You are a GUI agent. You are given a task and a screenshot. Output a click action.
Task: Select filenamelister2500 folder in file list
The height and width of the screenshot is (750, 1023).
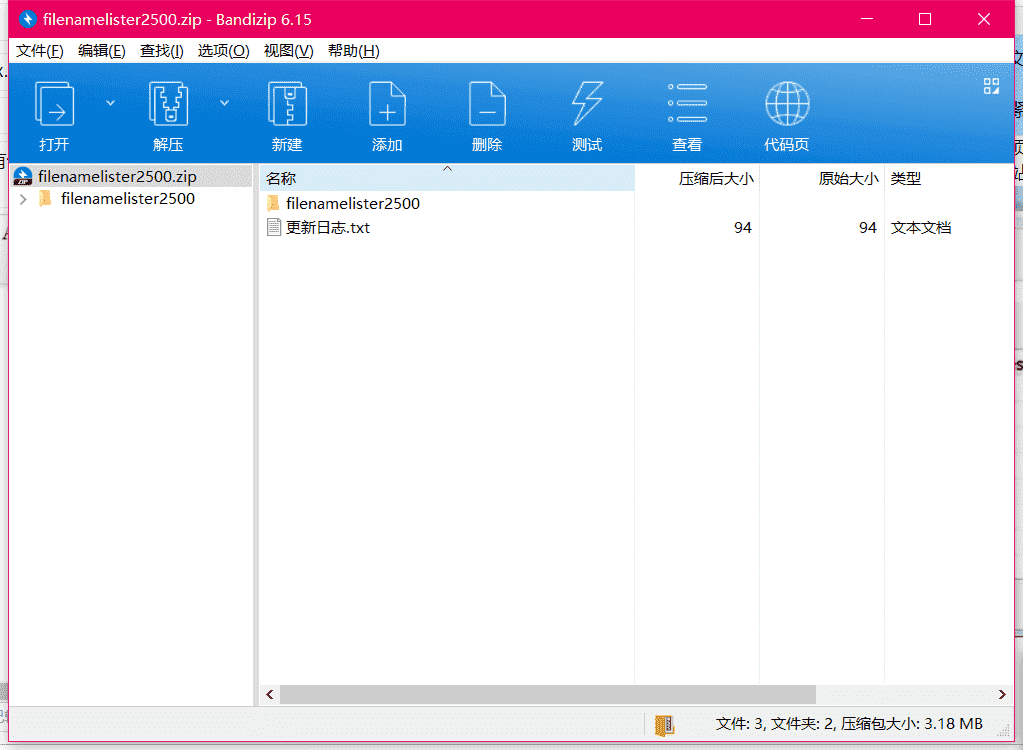pyautogui.click(x=353, y=203)
